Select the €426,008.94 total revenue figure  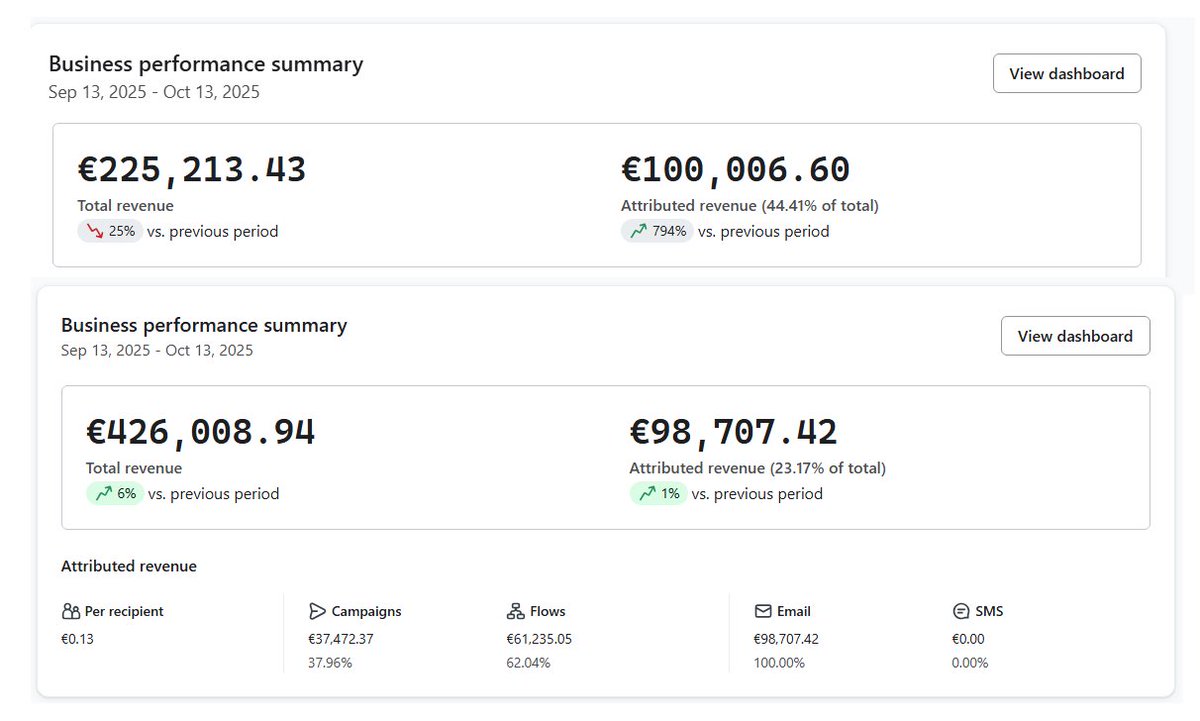pos(201,432)
